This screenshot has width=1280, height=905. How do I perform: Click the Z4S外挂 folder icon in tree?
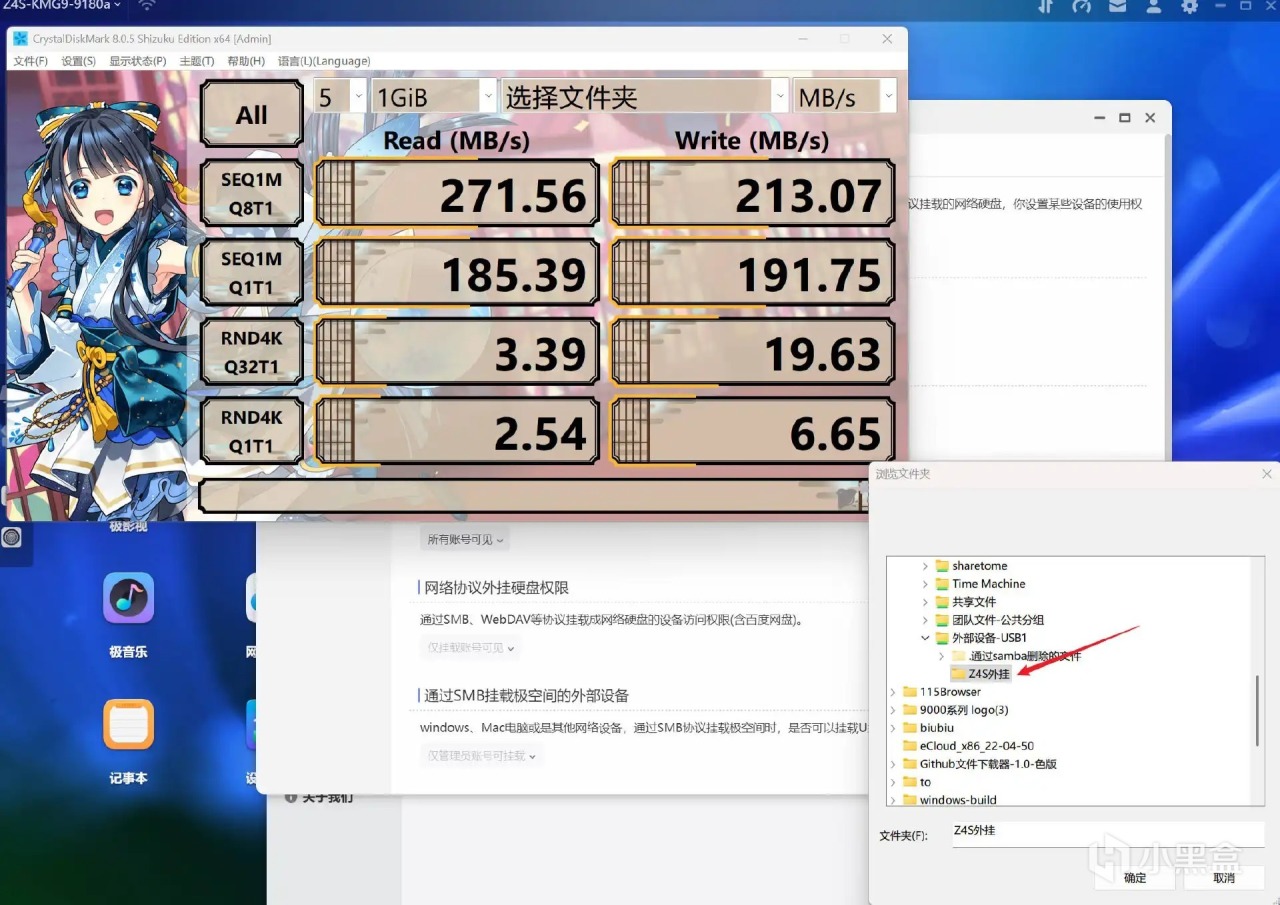[x=958, y=674]
